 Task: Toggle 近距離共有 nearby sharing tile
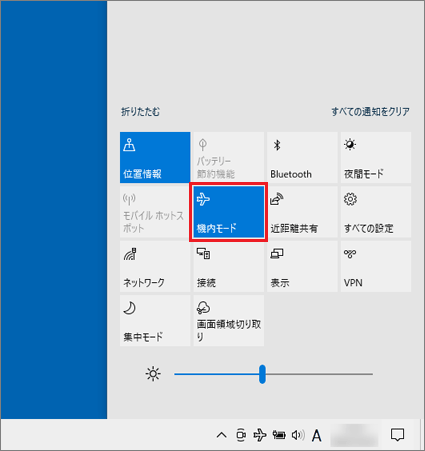point(302,212)
